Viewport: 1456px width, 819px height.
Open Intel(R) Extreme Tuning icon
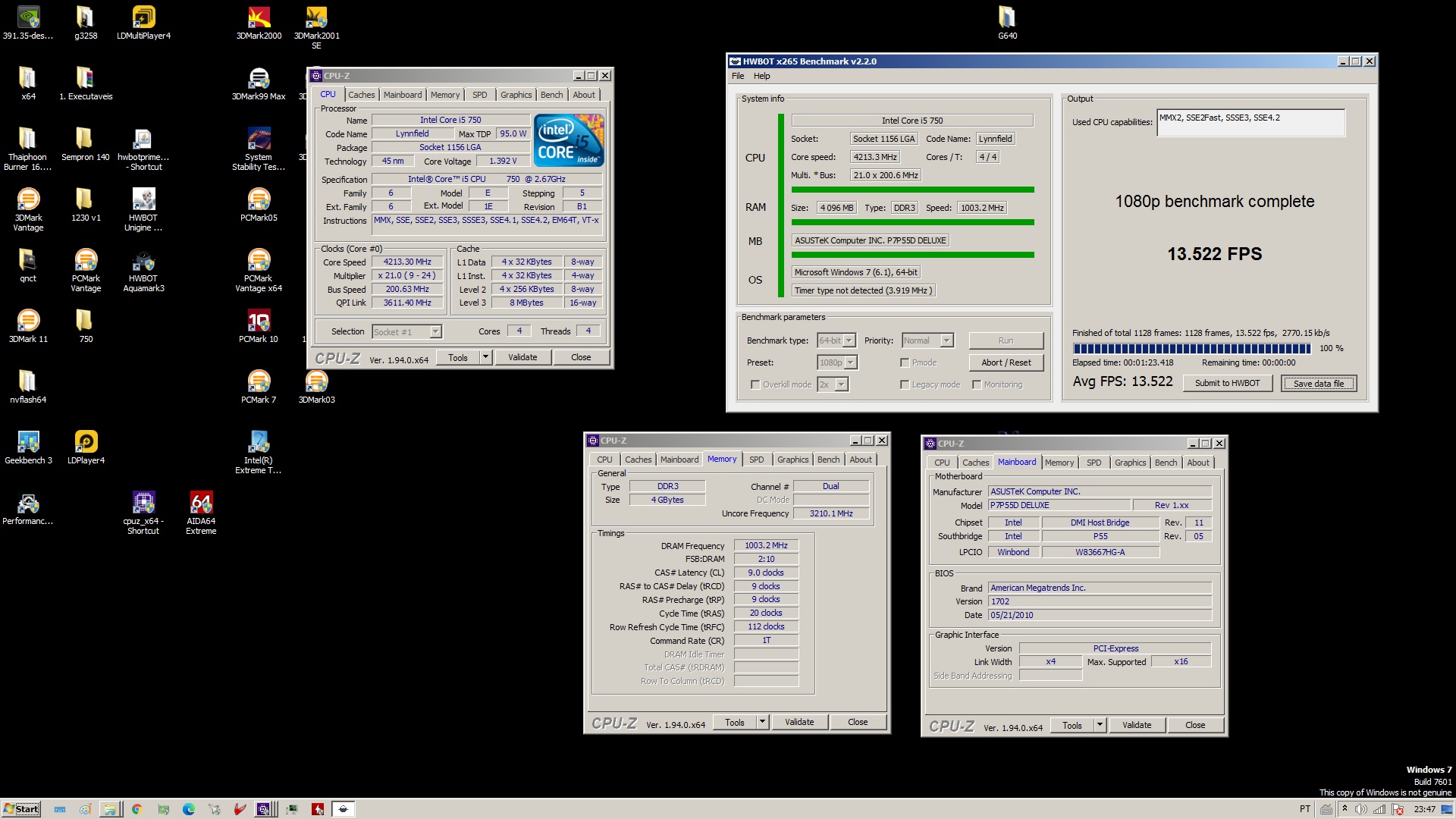click(x=259, y=453)
